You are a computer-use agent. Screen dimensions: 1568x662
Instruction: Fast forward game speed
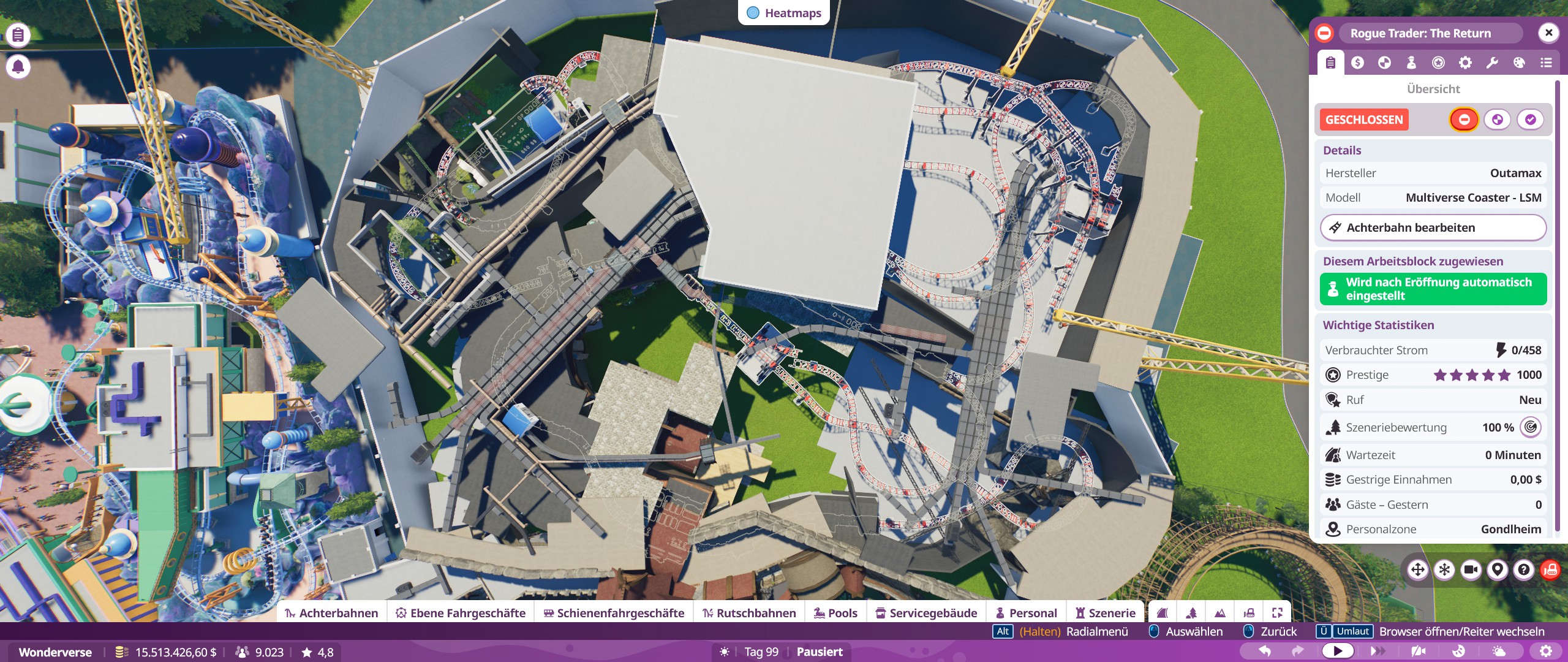1378,651
